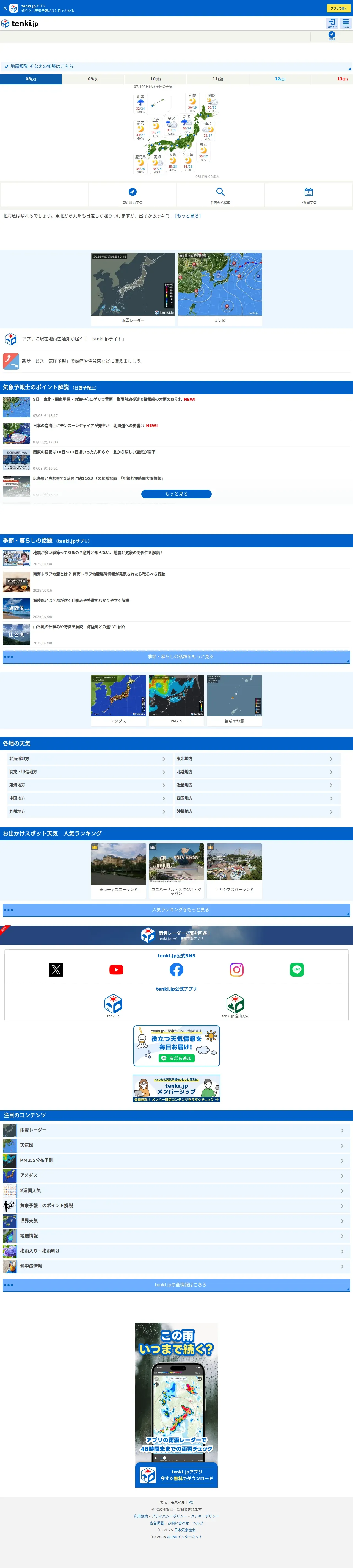Select the 08(火) date tab

tap(31, 79)
